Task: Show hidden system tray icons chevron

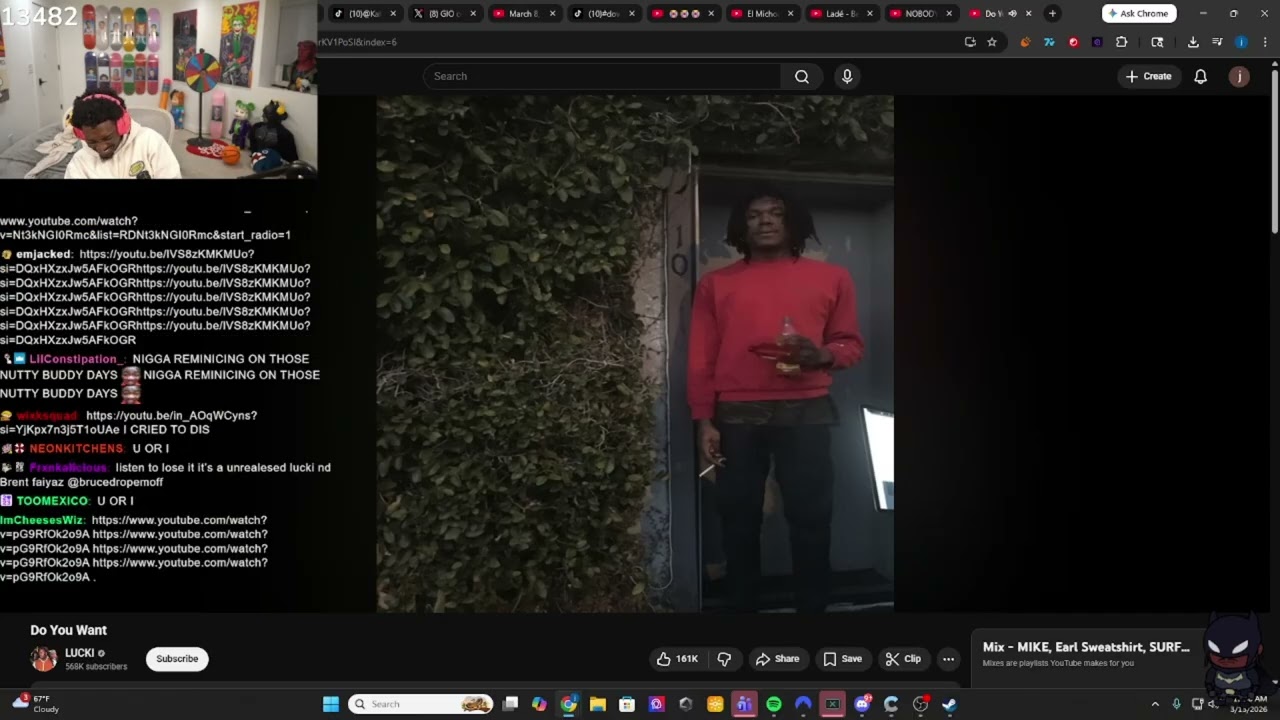Action: tap(1155, 704)
